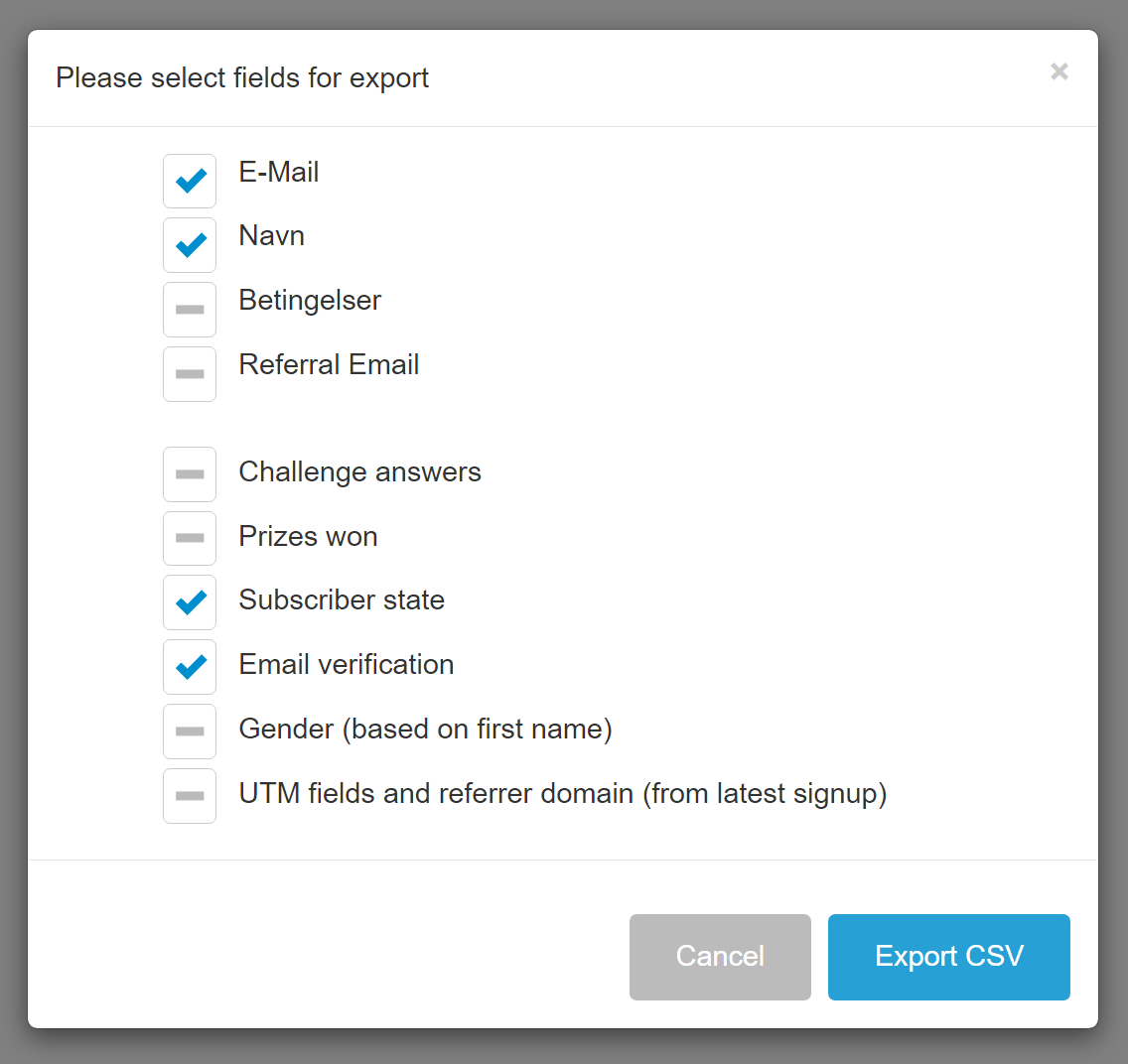Click the 'Prizes won' label text
1128x1064 pixels.
pos(308,537)
